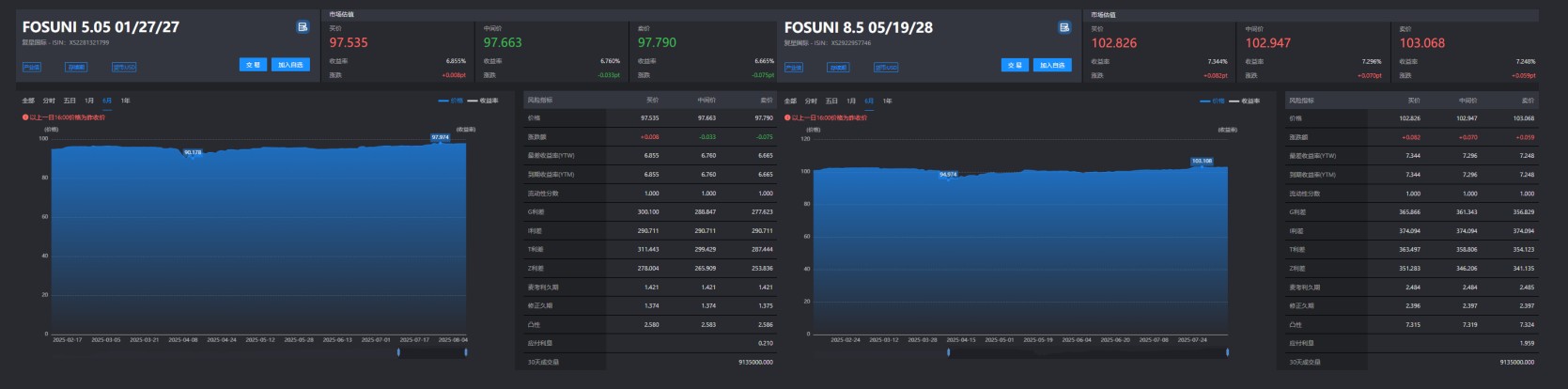The height and width of the screenshot is (389, 1568).
Task: Click T利差 bid value 311.443
Action: (x=648, y=249)
